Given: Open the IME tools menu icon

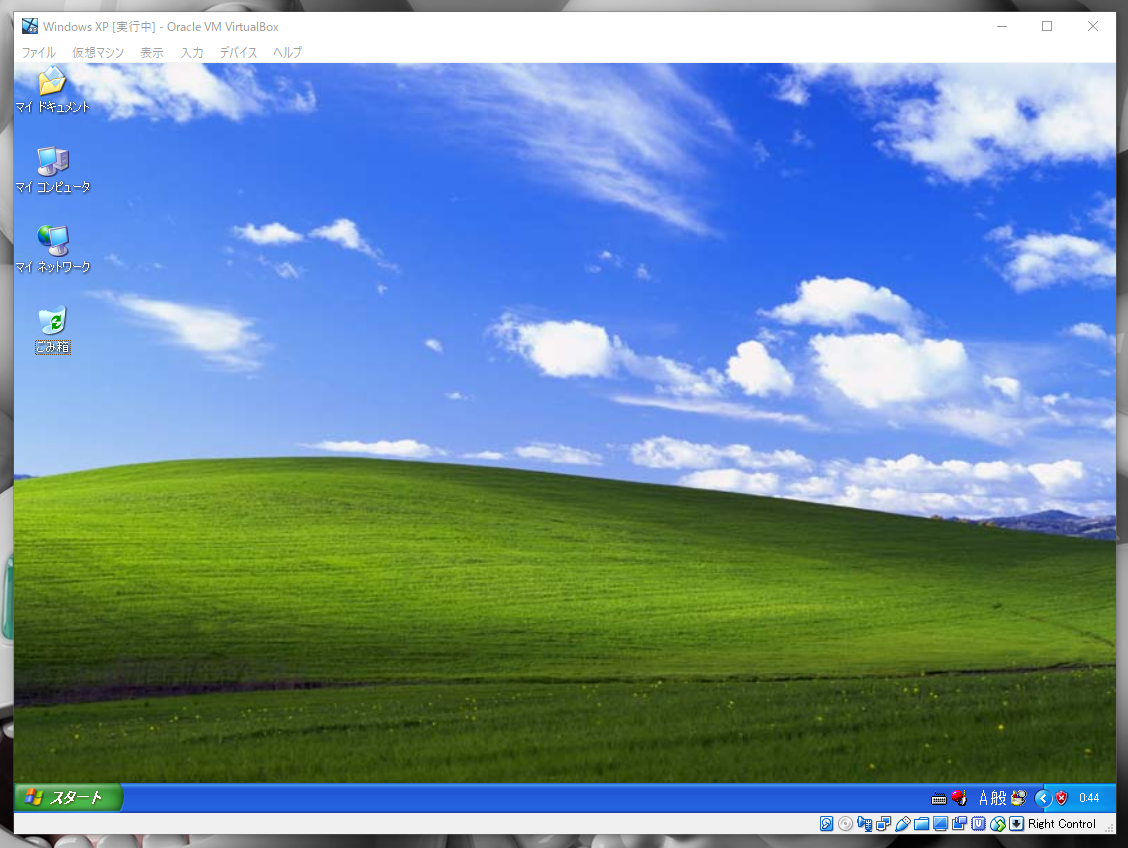Looking at the screenshot, I should 1018,798.
